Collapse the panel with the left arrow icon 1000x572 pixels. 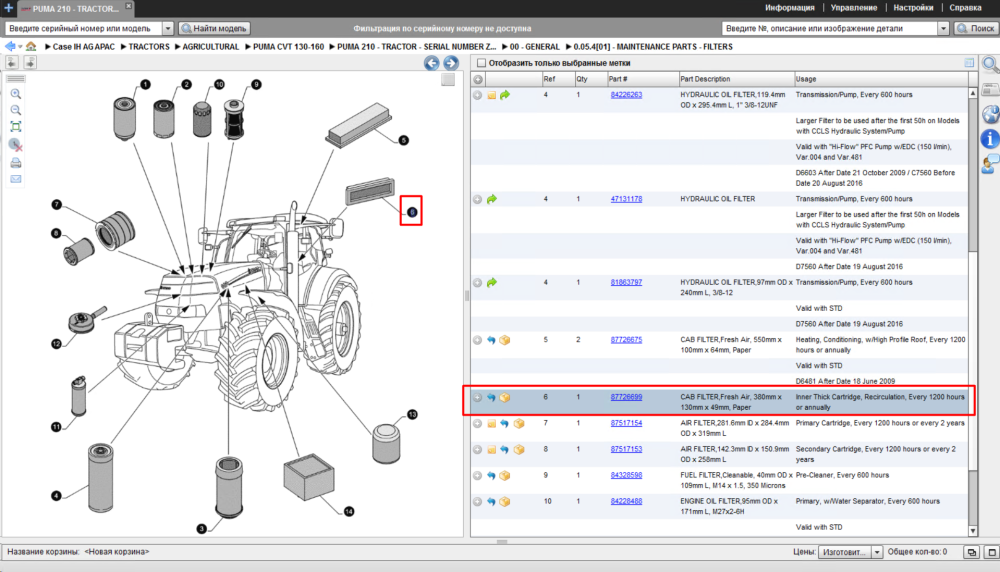[x=11, y=62]
